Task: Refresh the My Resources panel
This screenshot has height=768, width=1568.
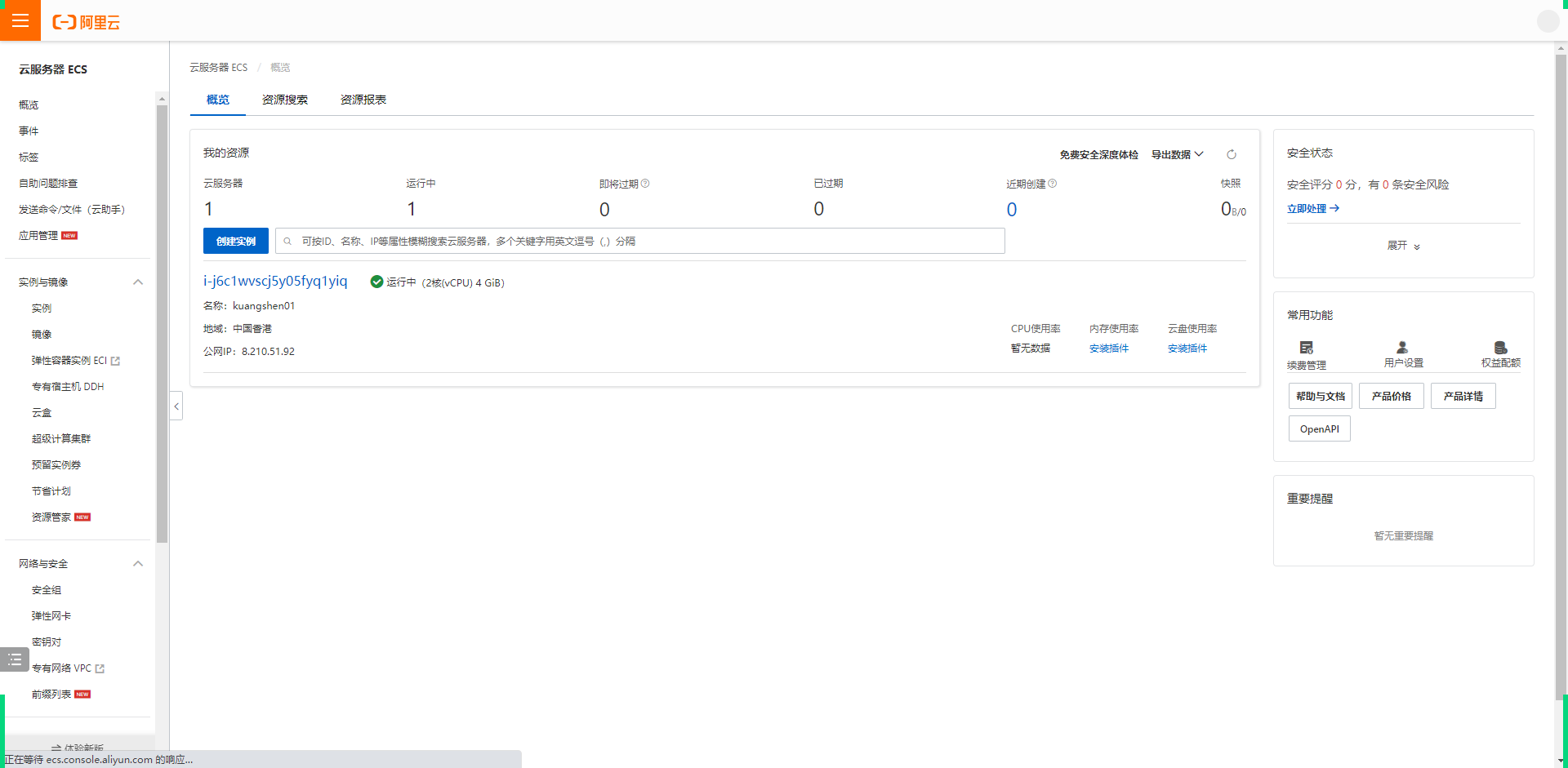Action: tap(1232, 154)
